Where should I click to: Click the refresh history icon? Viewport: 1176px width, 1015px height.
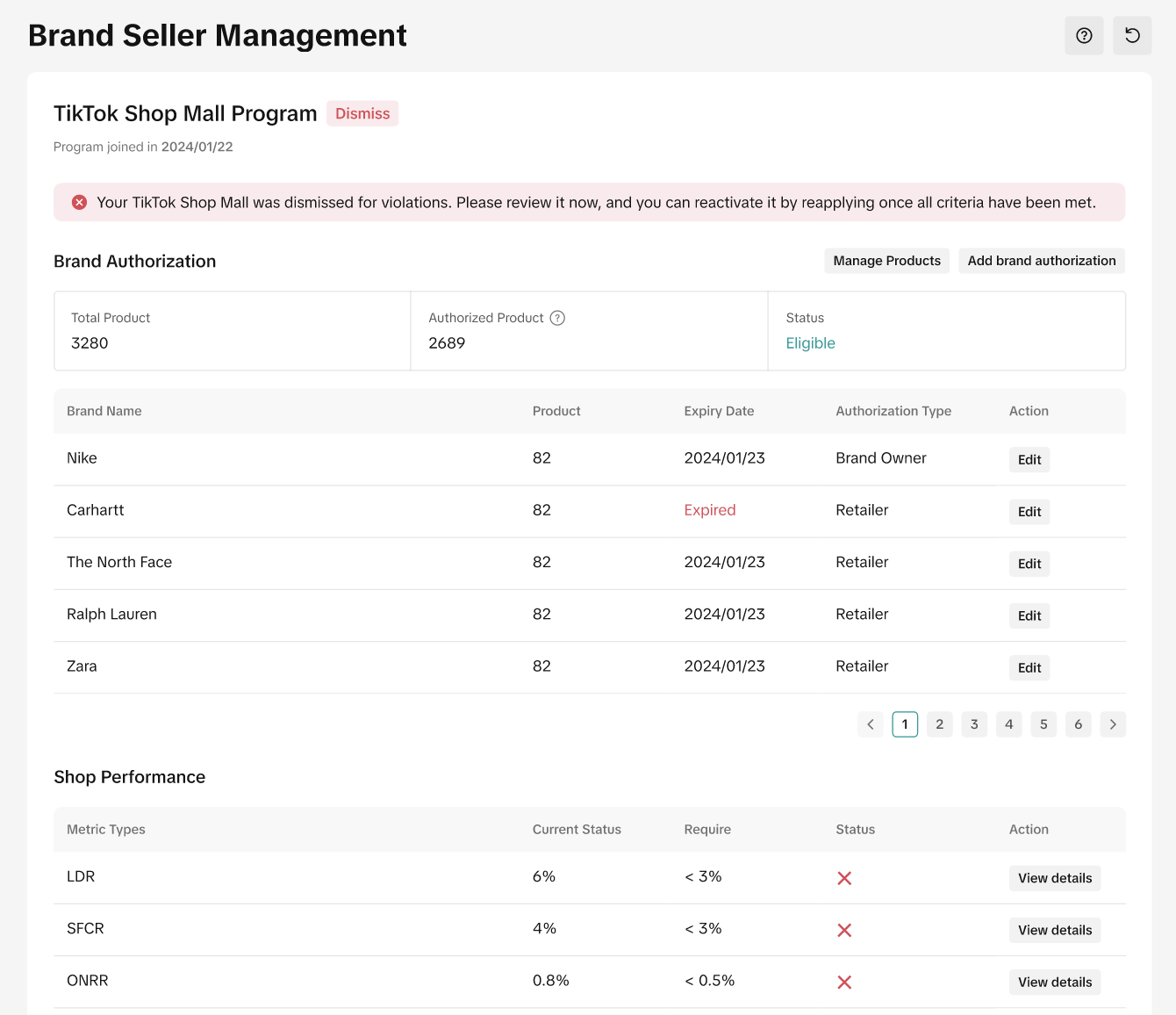1132,36
